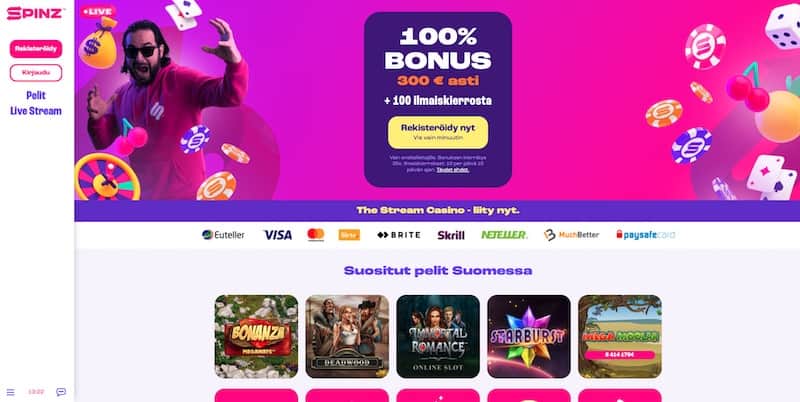Click the LIVE badge icon
Screen dimensions: 800x402
[x=98, y=12]
